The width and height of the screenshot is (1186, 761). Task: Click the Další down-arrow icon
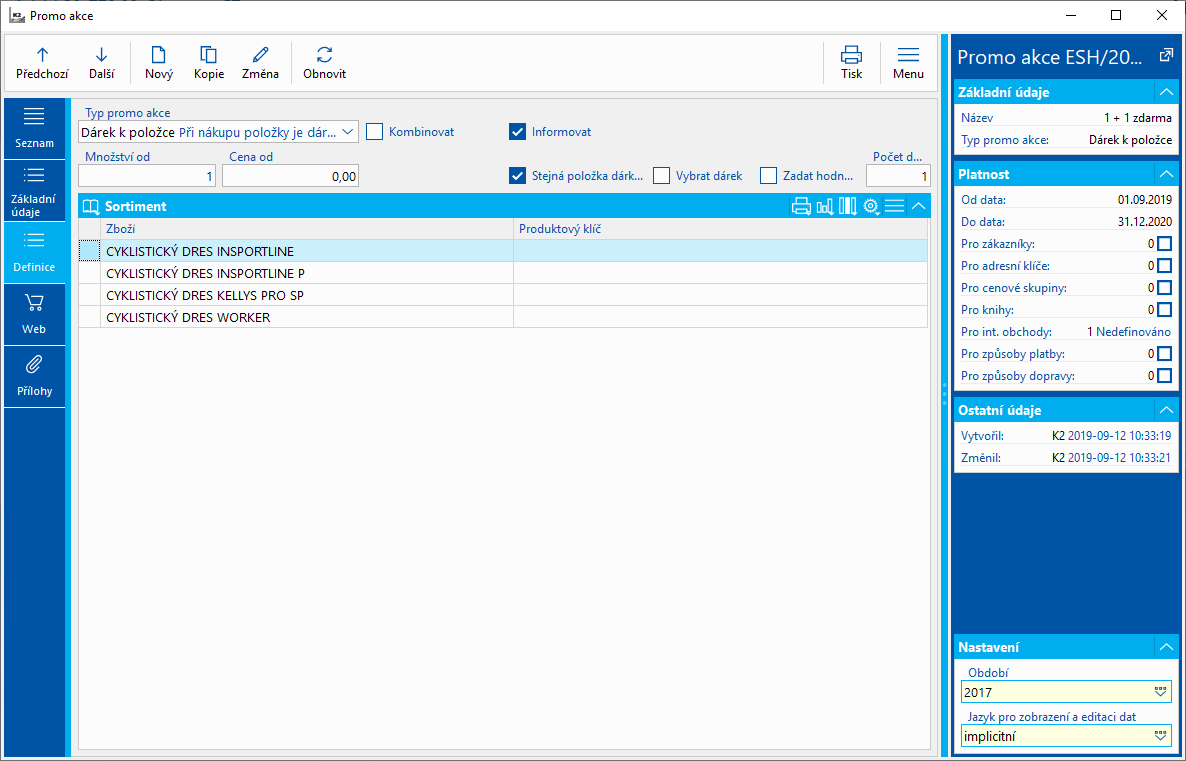(101, 55)
